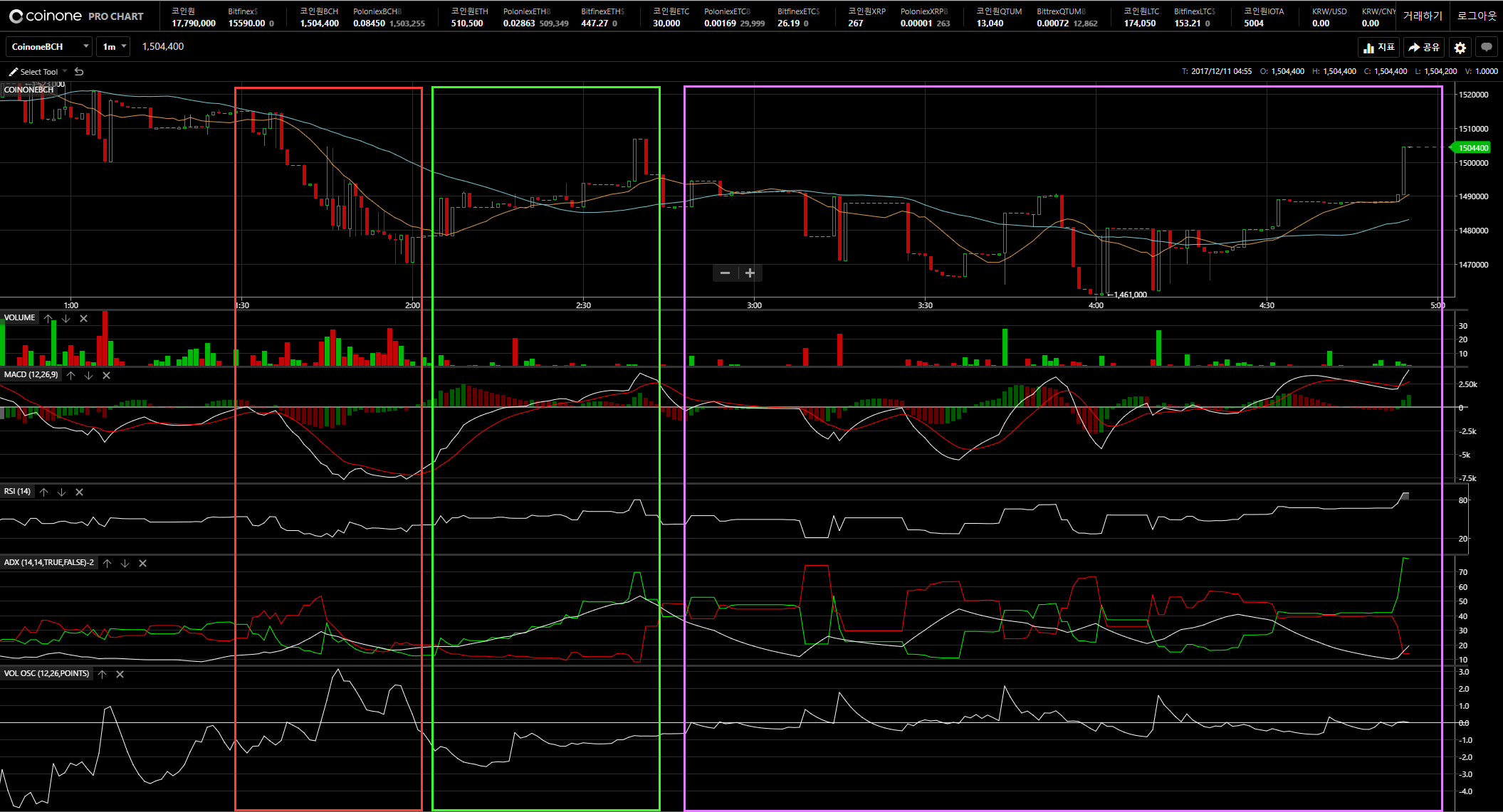Open the 지표 indicators menu
This screenshot has width=1503, height=812.
tap(1379, 48)
